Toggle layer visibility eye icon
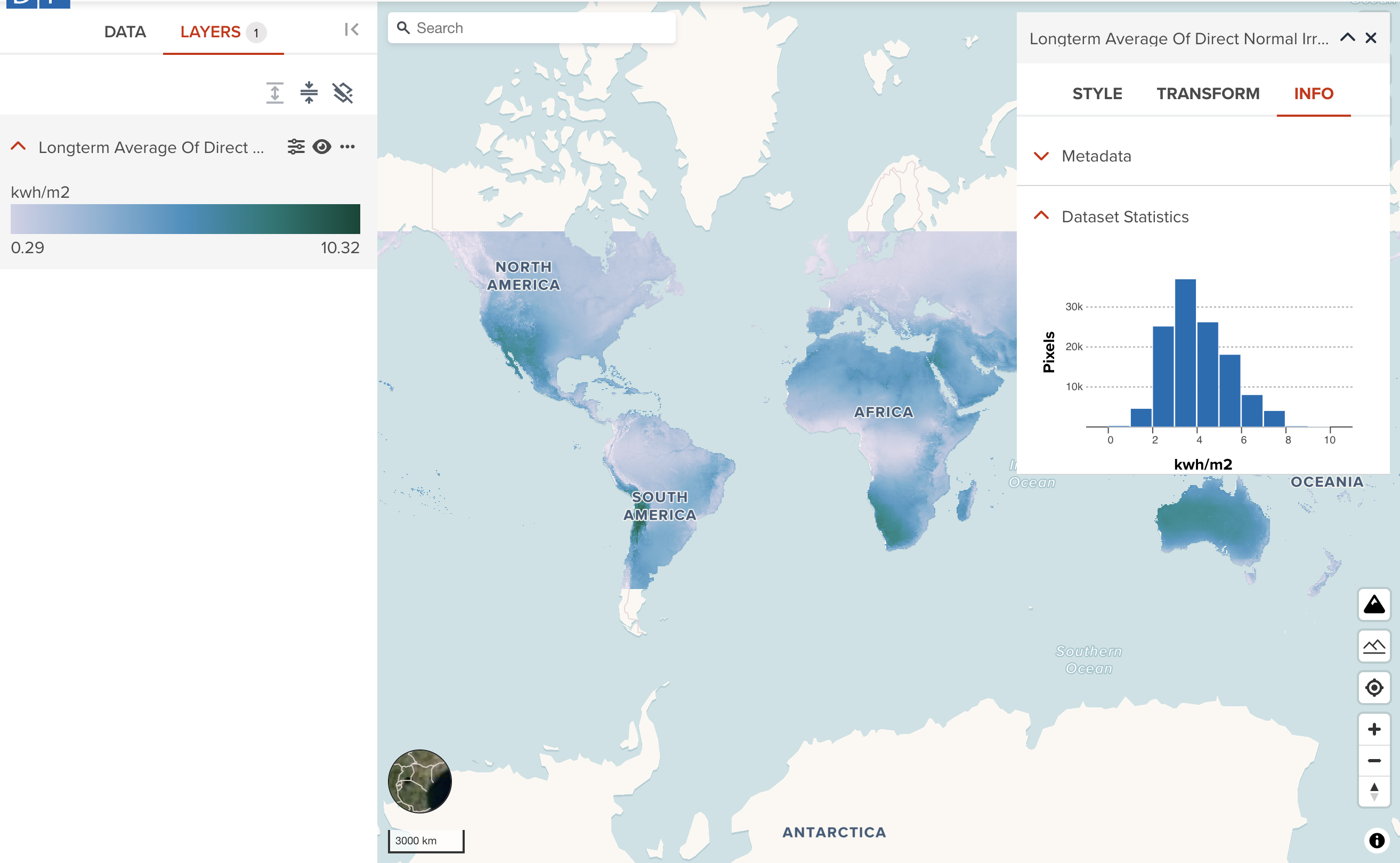 (x=322, y=147)
